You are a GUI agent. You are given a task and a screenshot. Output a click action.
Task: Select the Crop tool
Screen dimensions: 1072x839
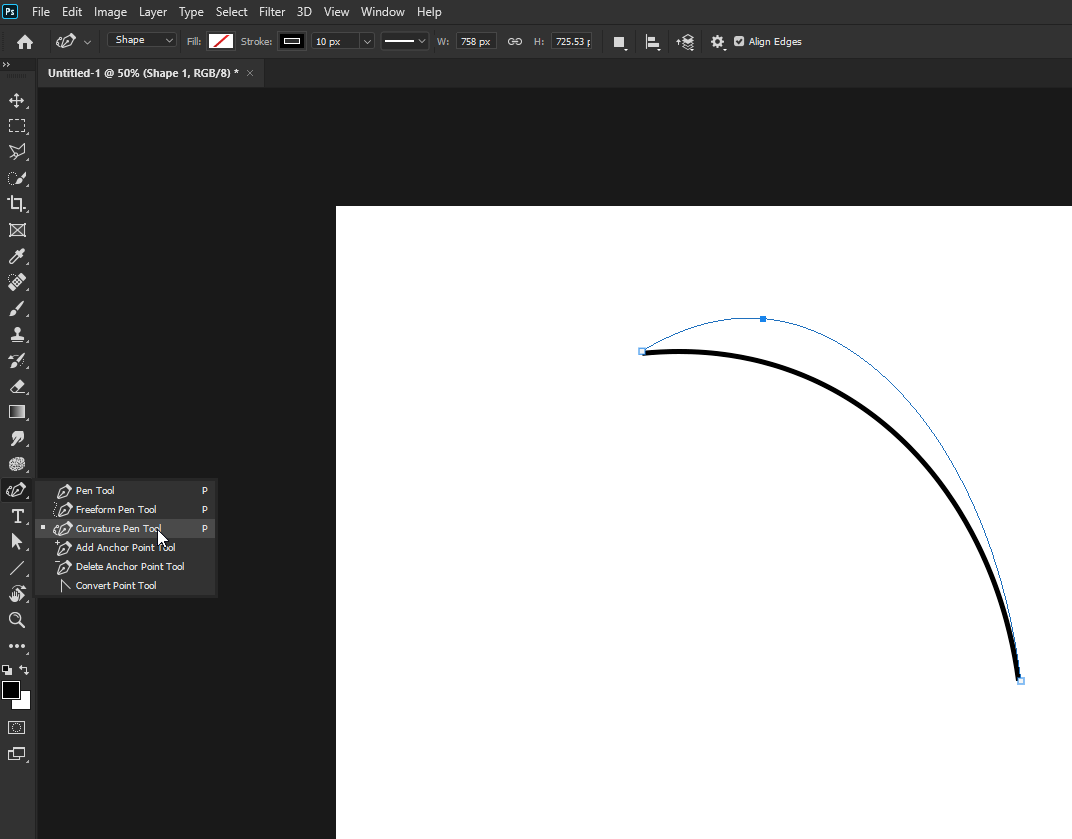coord(17,204)
